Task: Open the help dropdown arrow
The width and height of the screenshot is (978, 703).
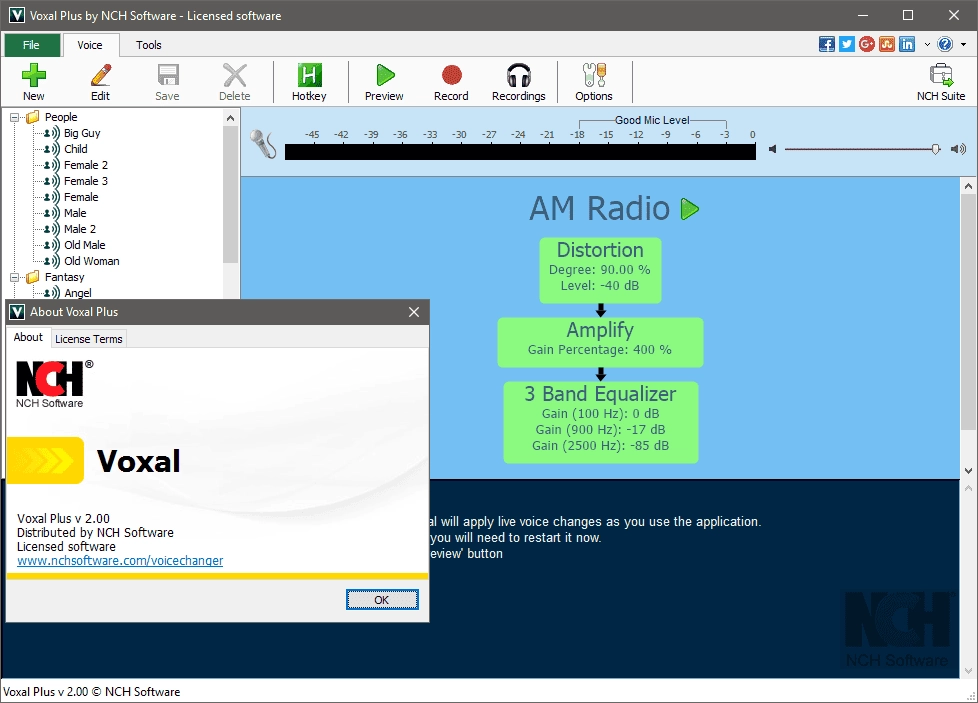Action: (x=964, y=44)
